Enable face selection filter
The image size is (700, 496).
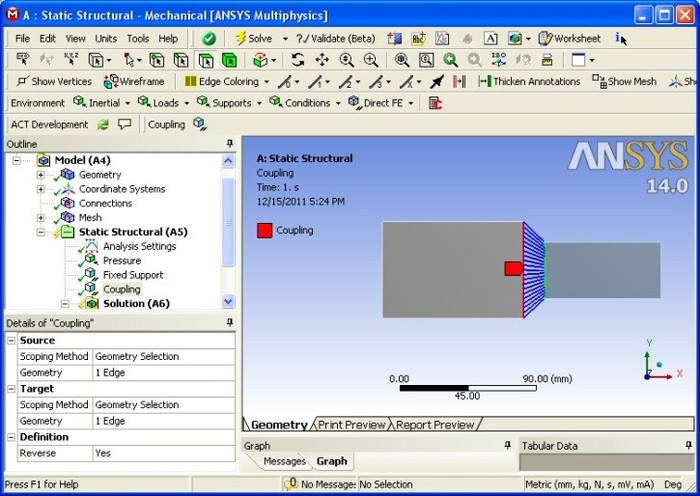coord(205,60)
